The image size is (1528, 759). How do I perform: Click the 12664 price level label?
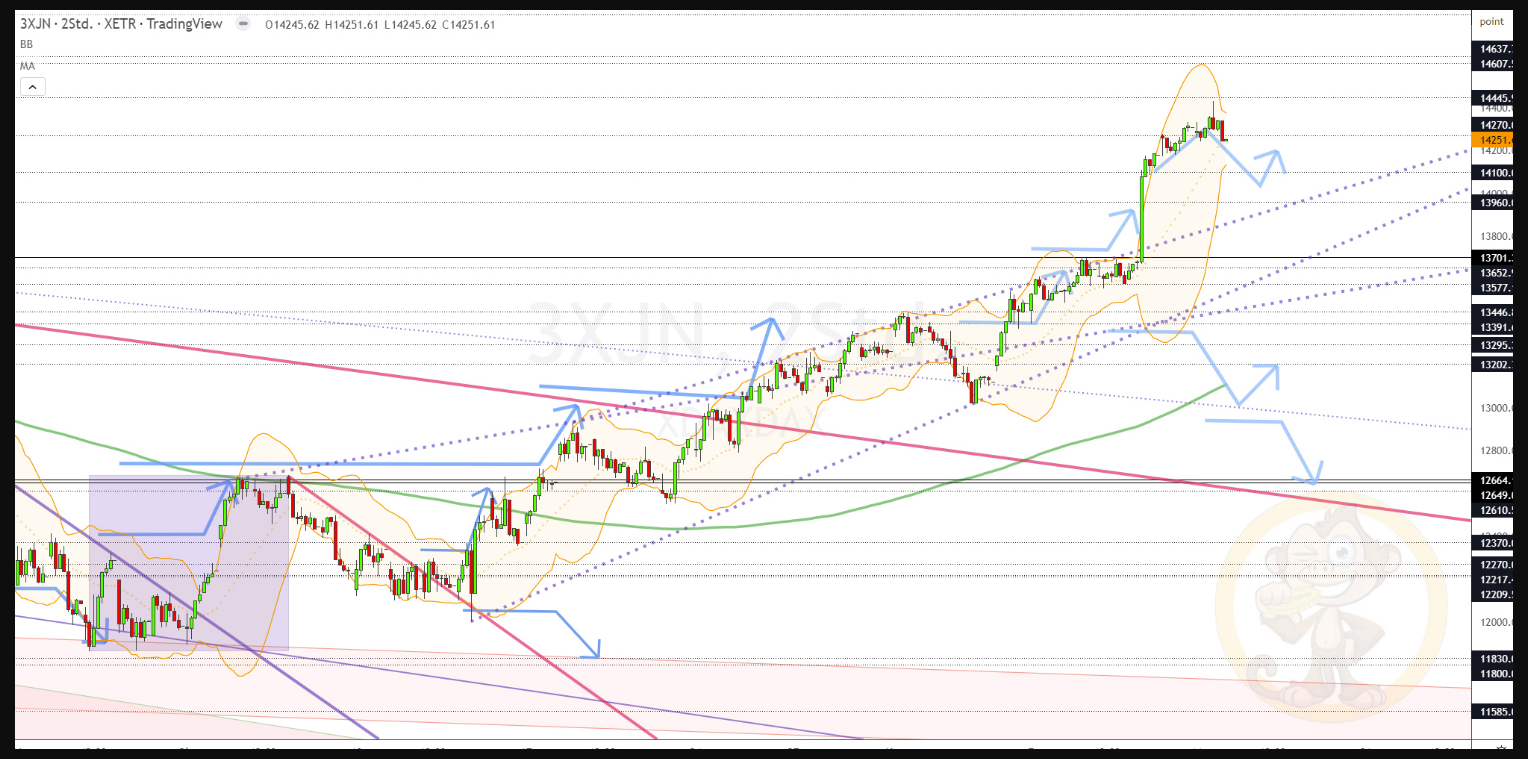[1494, 480]
